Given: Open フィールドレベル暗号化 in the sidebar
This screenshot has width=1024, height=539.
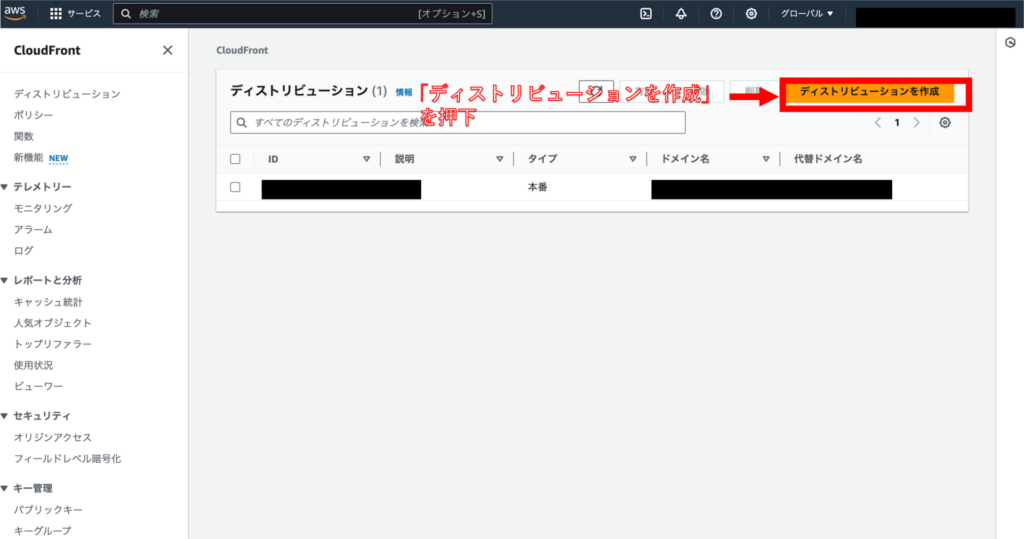Looking at the screenshot, I should (67, 459).
